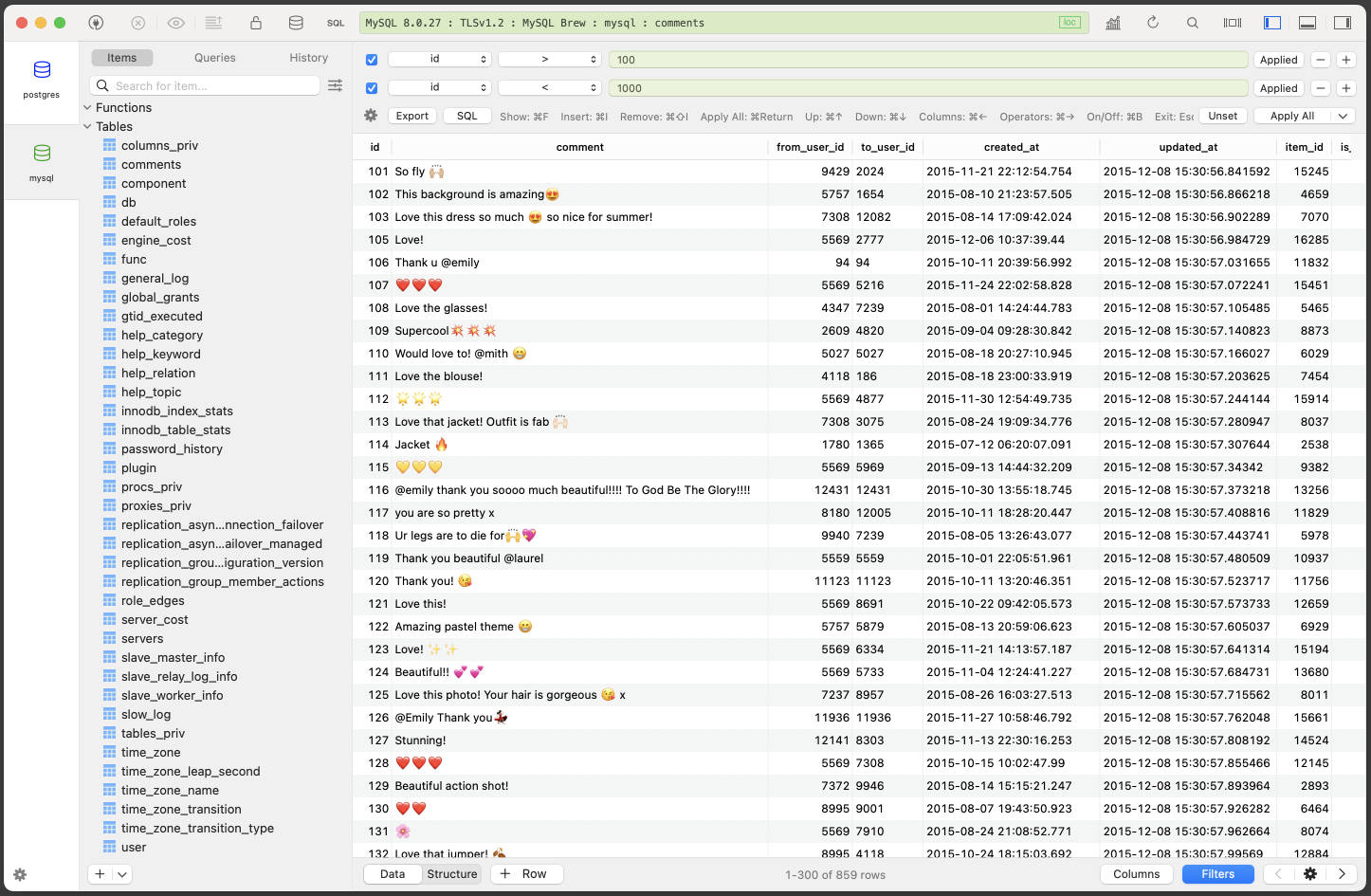Switch to the Queries tab
This screenshot has width=1371, height=896.
pyautogui.click(x=215, y=58)
